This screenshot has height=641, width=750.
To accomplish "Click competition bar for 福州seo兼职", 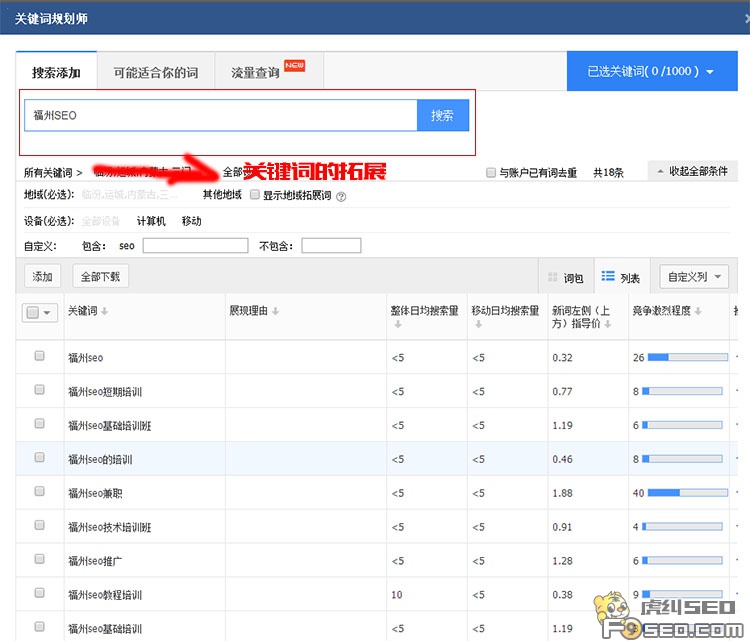I will (684, 493).
